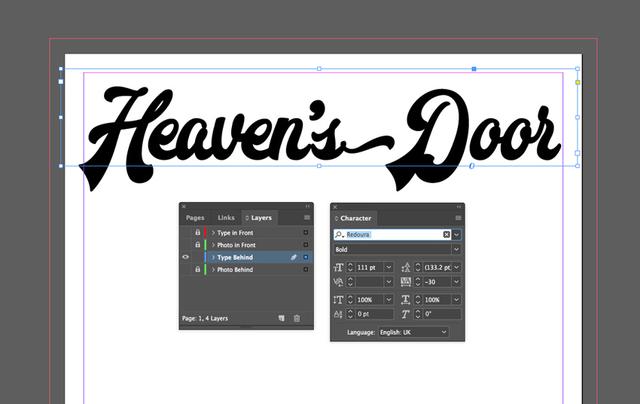Click the 0 pt baseline shift field
The height and width of the screenshot is (404, 640).
pos(374,314)
